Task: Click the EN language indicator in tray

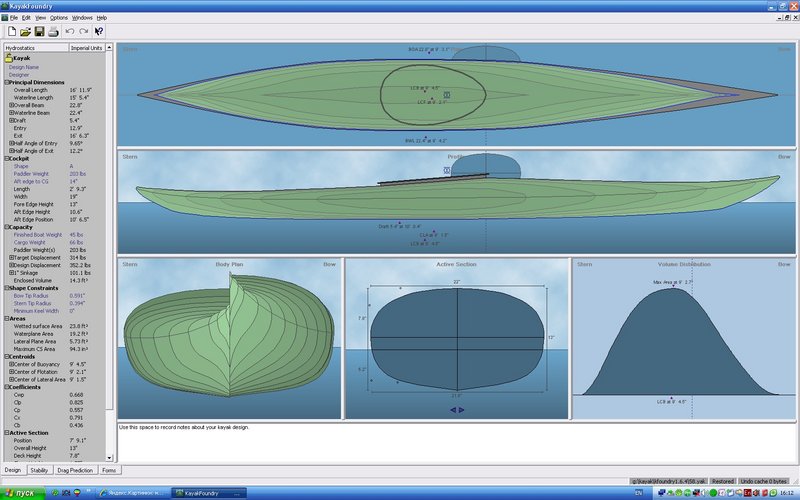Action: tap(638, 493)
